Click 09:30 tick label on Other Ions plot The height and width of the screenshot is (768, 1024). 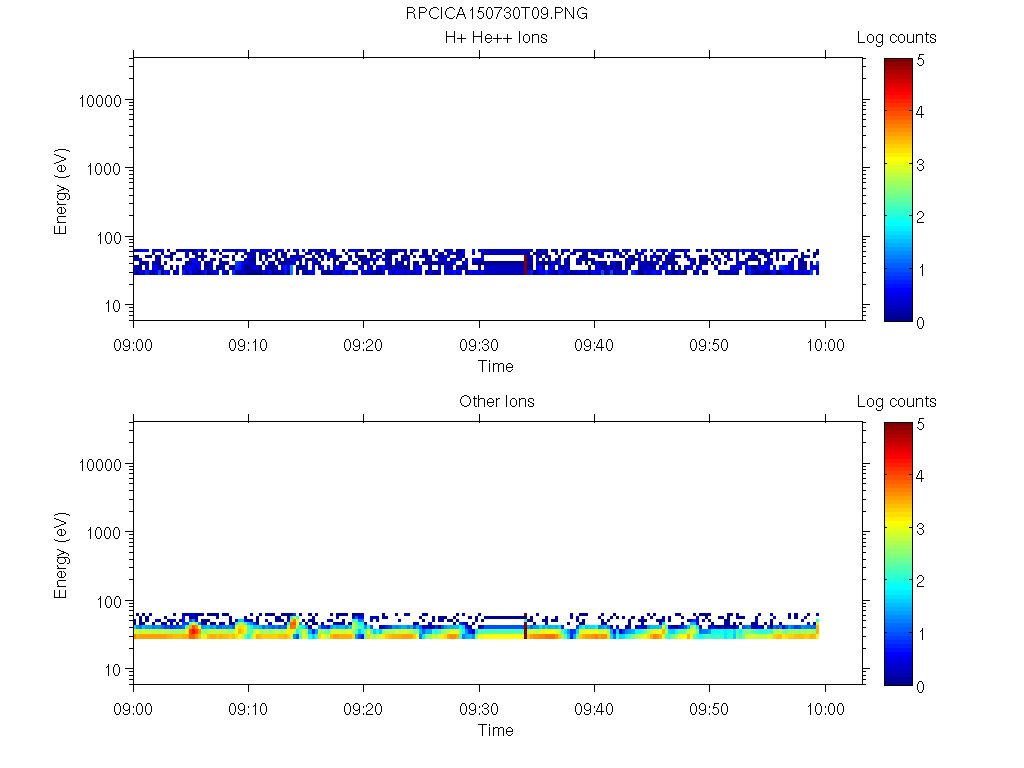coord(479,709)
